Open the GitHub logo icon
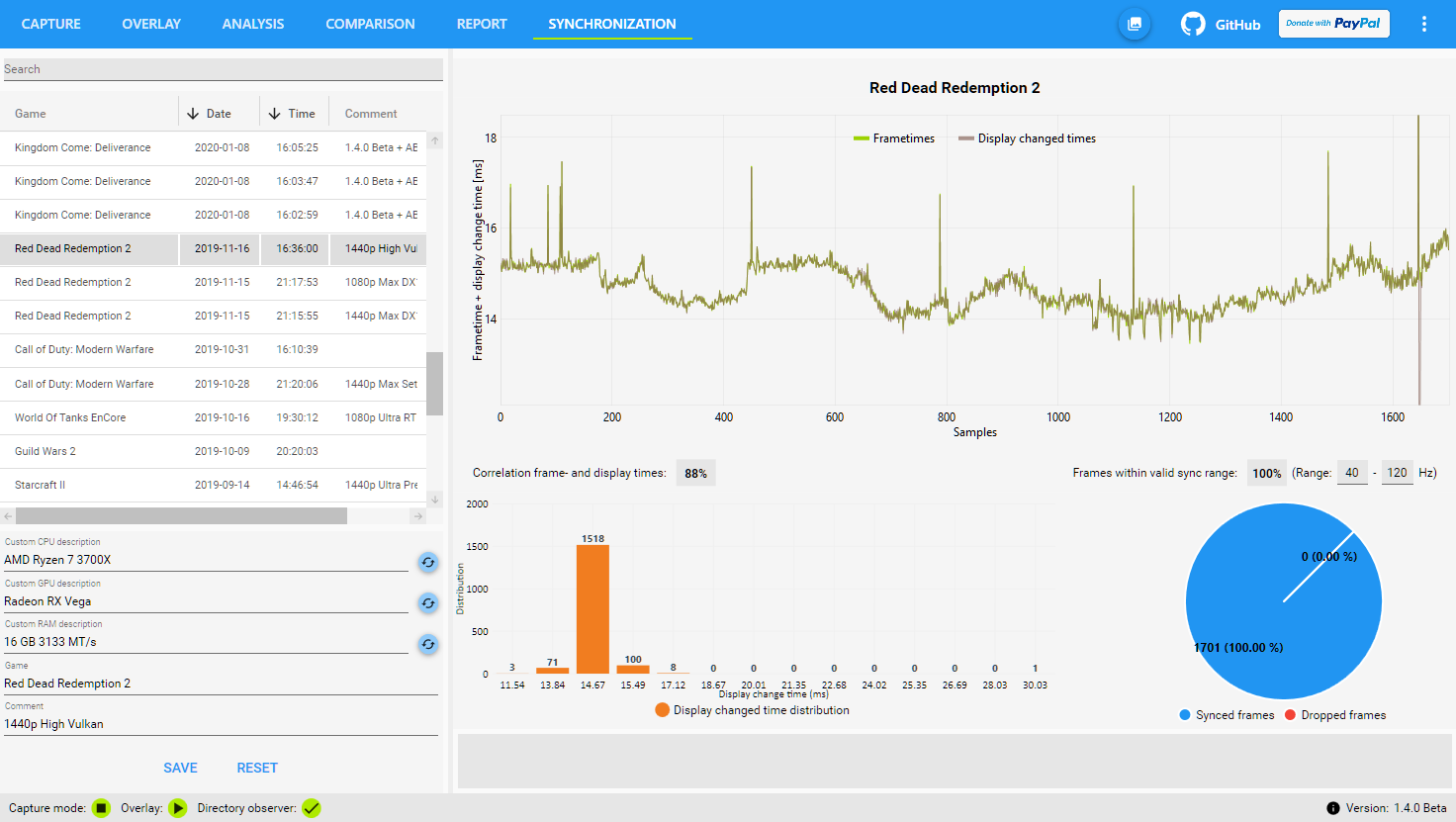The height and width of the screenshot is (822, 1456). click(x=1193, y=24)
